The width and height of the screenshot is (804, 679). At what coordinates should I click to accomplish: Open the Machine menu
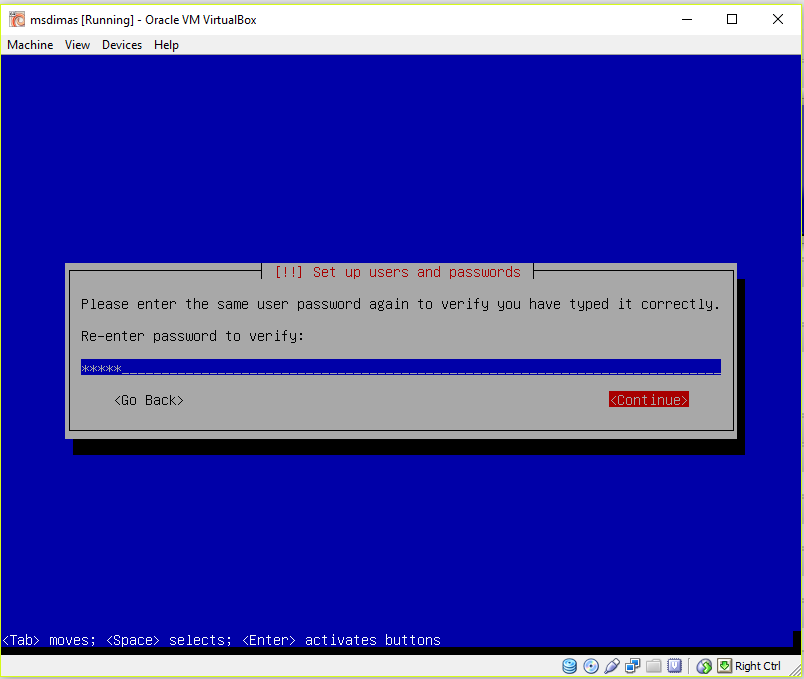[30, 45]
